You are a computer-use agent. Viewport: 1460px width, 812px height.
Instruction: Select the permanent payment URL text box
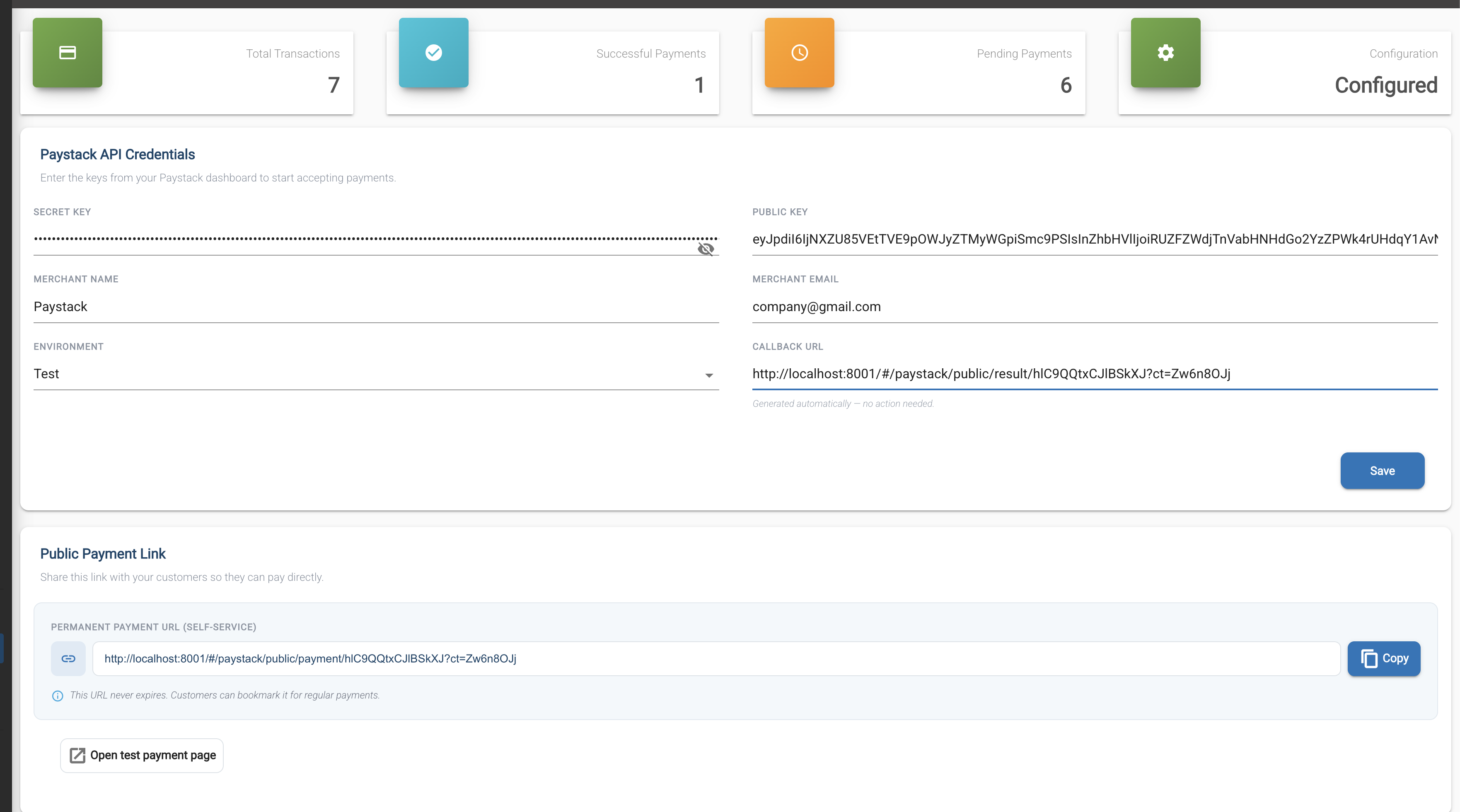[716, 658]
